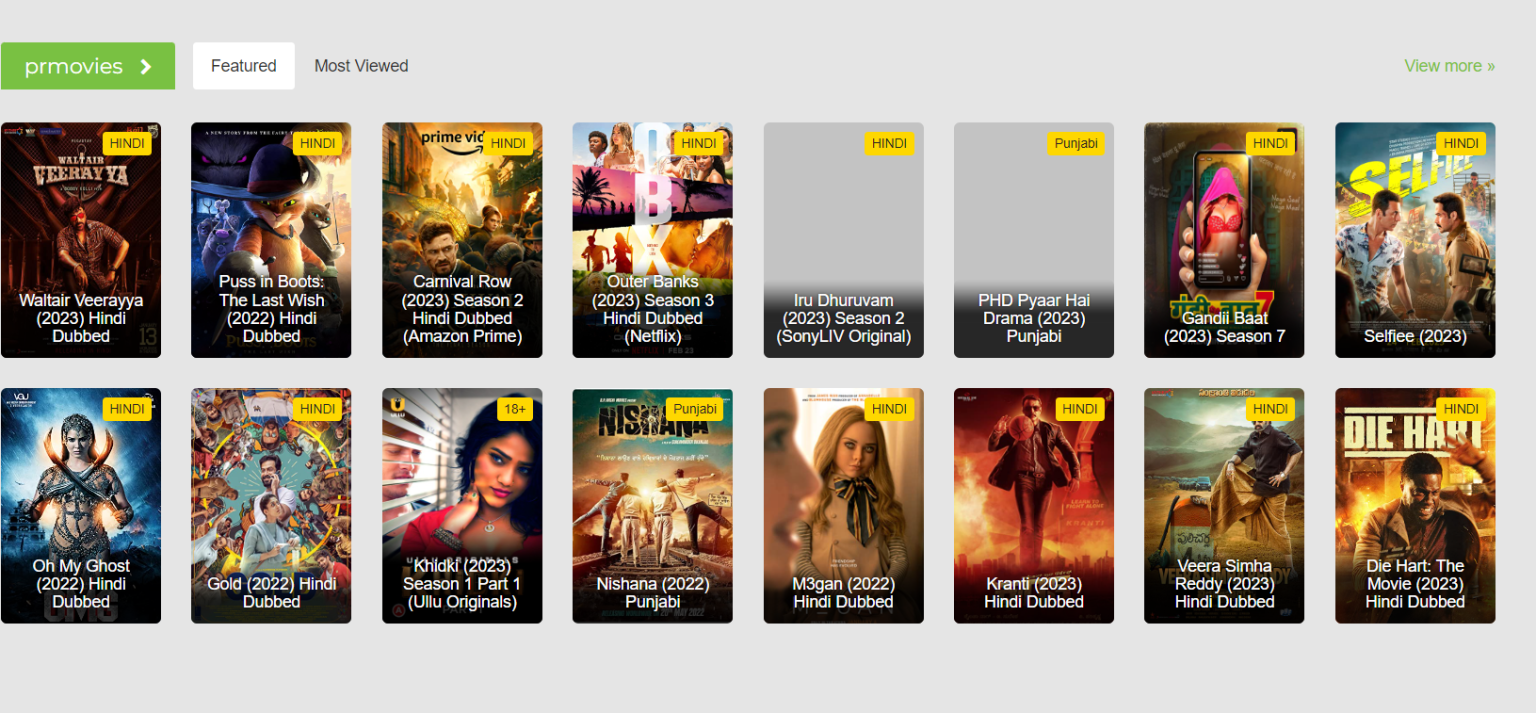Screen dimensions: 1536x713
Task: Click the 18+ badge on Khidki
Action: [515, 409]
